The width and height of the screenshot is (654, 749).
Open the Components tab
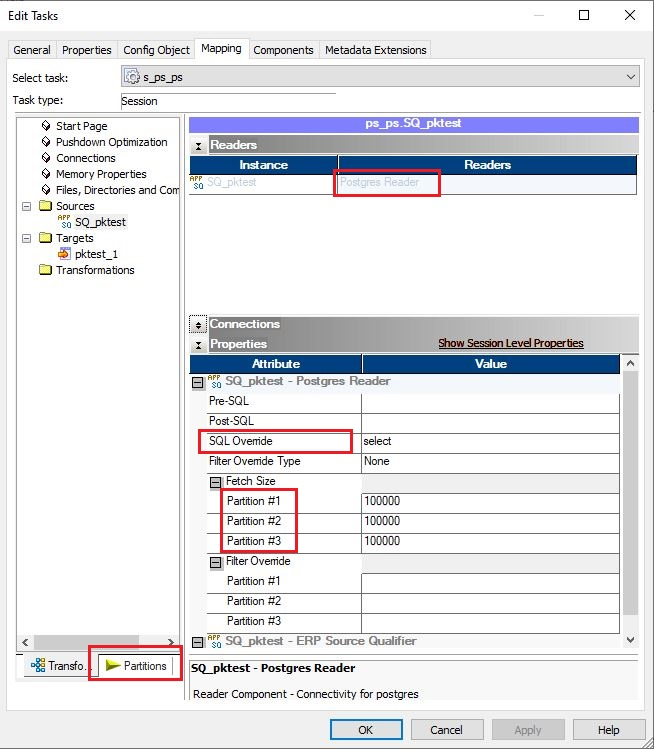(x=283, y=50)
